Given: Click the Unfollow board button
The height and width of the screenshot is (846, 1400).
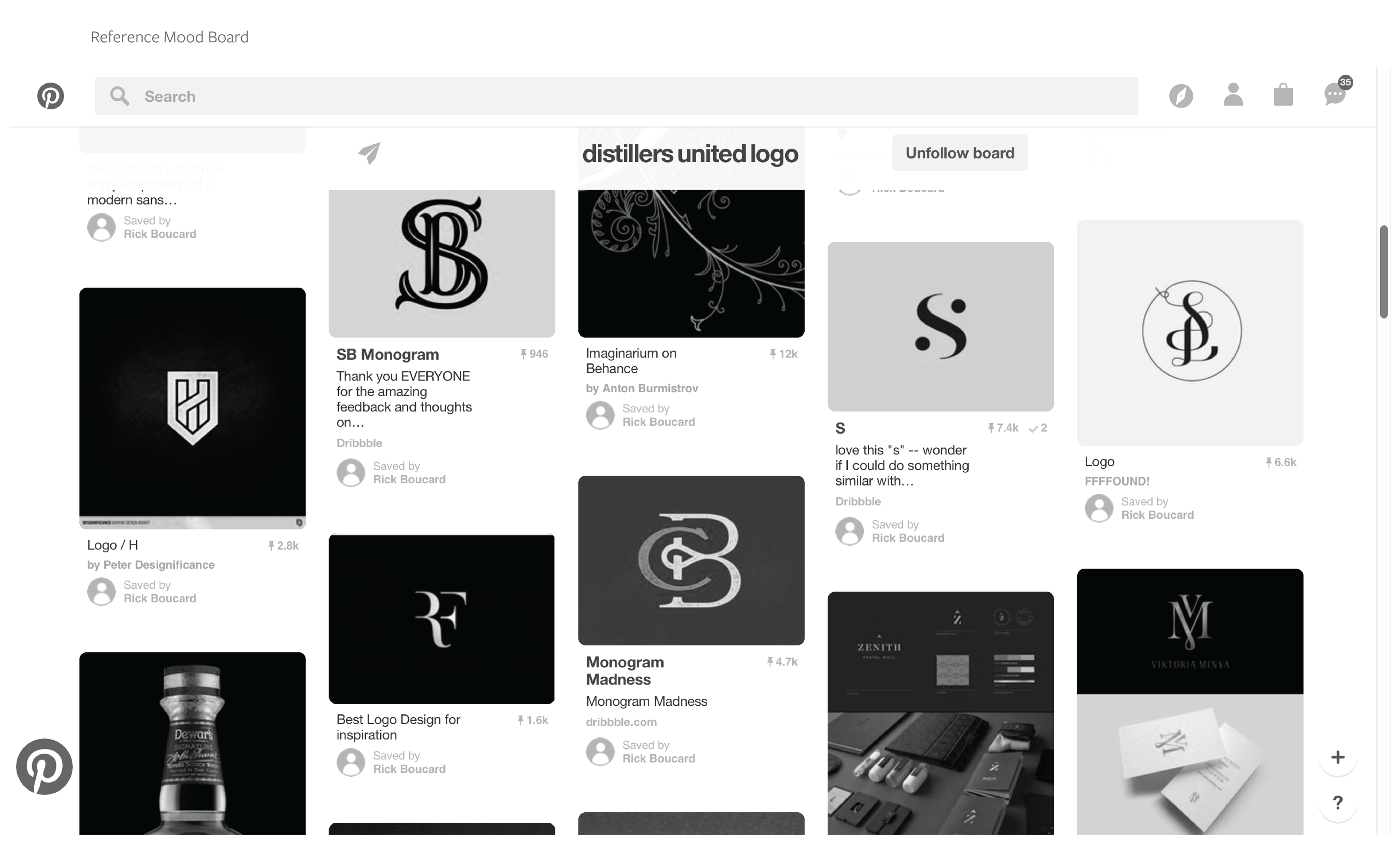Looking at the screenshot, I should click(x=960, y=153).
